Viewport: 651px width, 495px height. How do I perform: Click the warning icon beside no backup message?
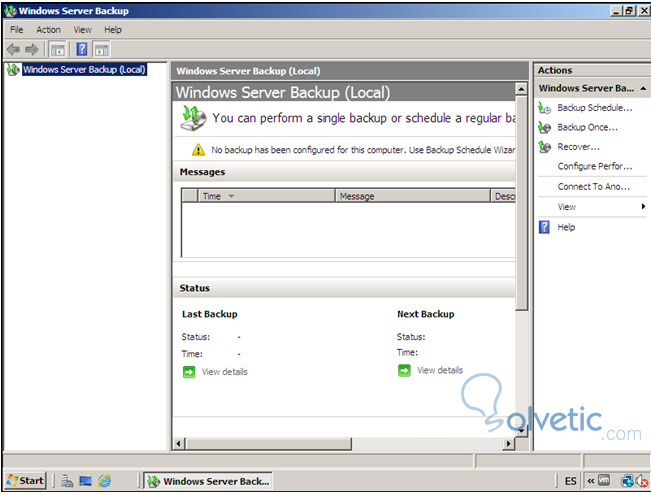tap(198, 149)
